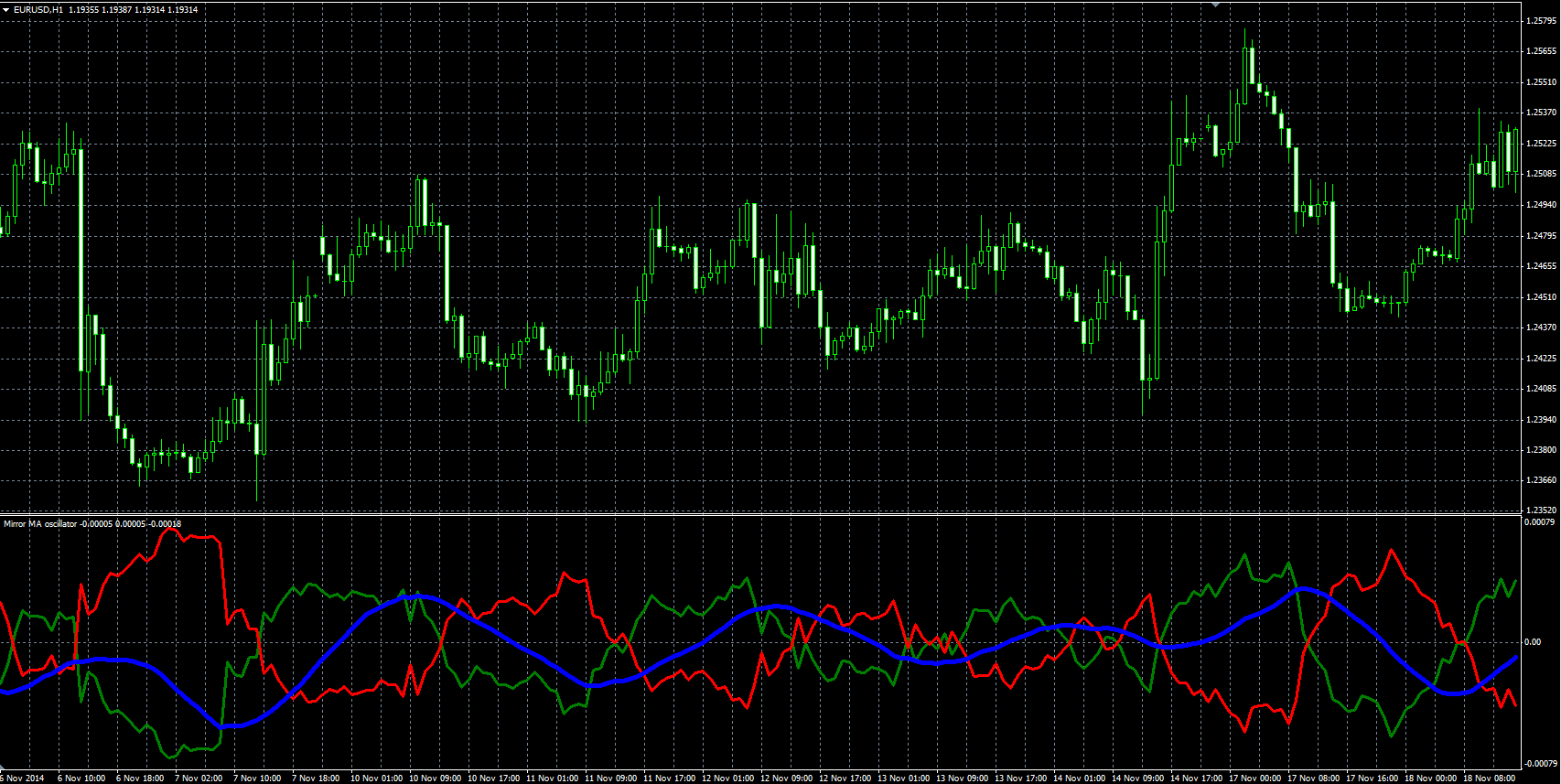Click the 1.24370 price axis label
Viewport: 1561px width, 784px height.
tap(1542, 327)
